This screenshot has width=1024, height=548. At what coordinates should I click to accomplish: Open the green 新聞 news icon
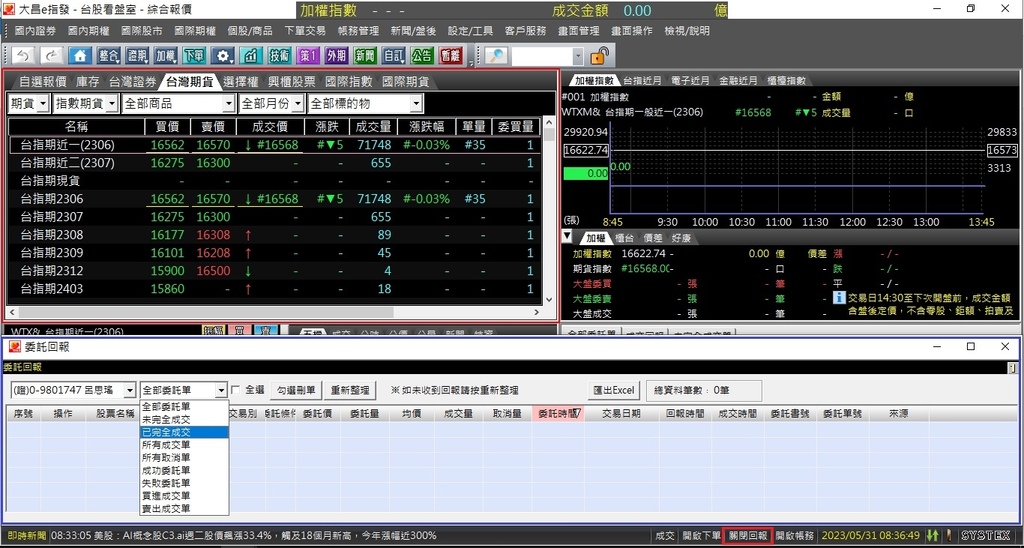tap(365, 56)
